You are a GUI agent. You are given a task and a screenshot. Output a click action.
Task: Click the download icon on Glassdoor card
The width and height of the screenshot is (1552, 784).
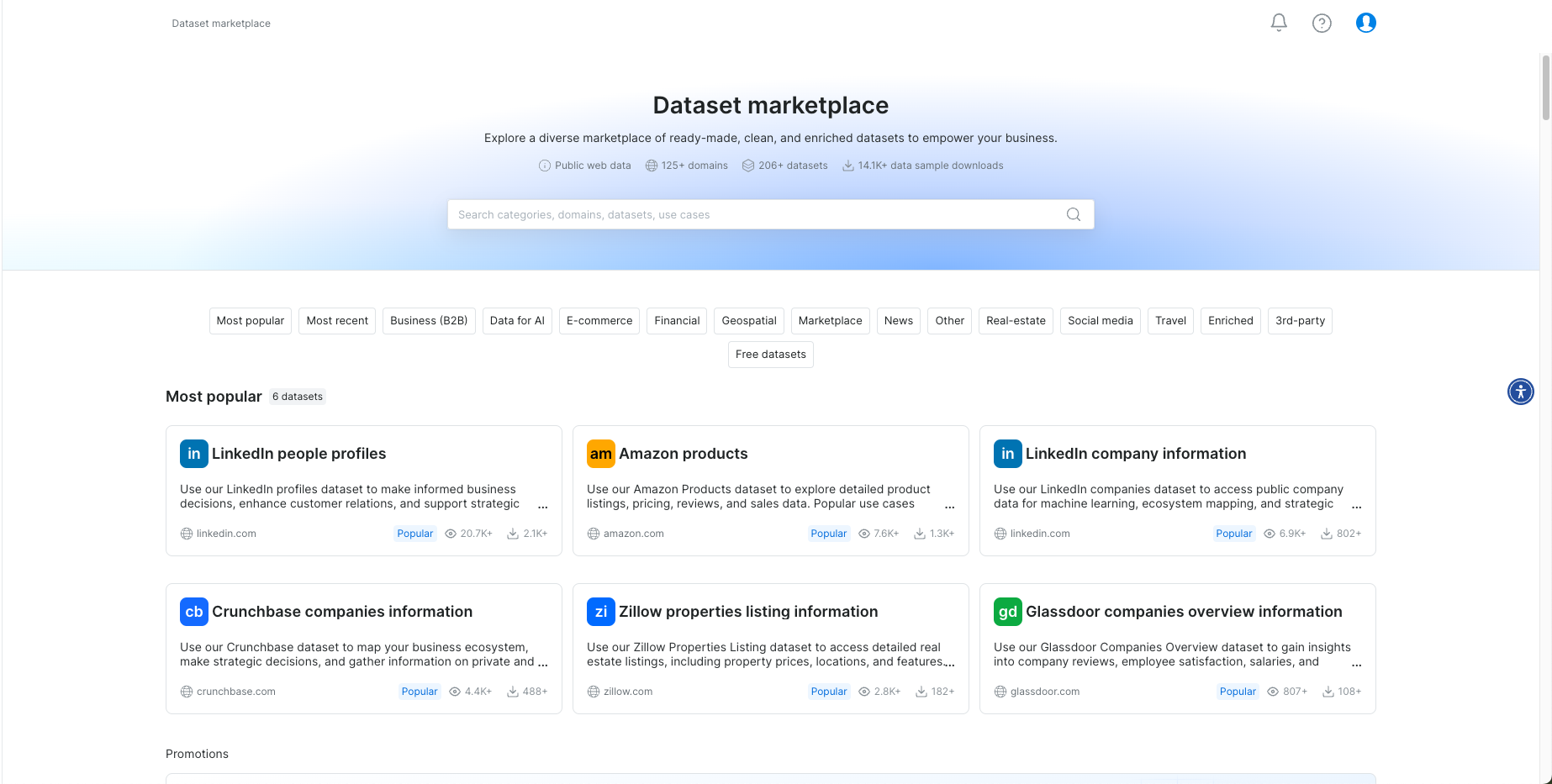pyautogui.click(x=1328, y=692)
